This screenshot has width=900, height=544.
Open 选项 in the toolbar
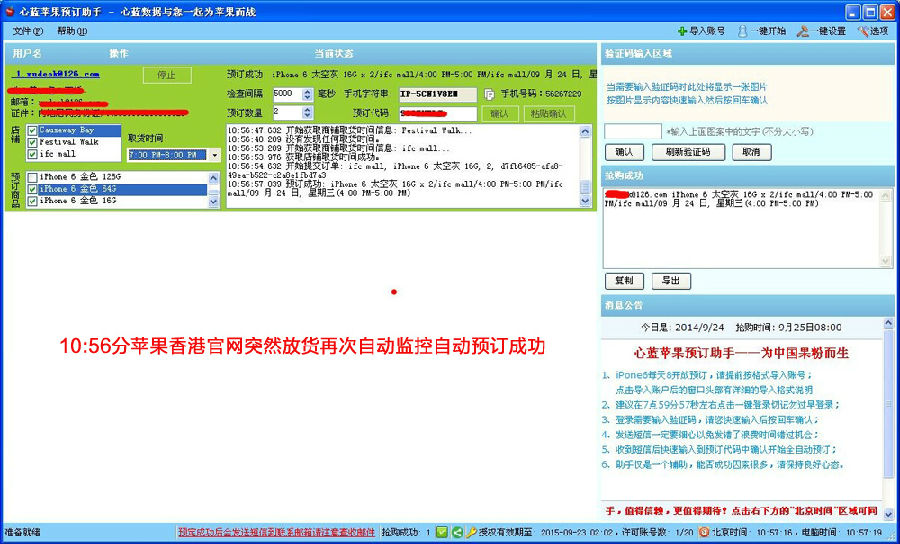[872, 31]
